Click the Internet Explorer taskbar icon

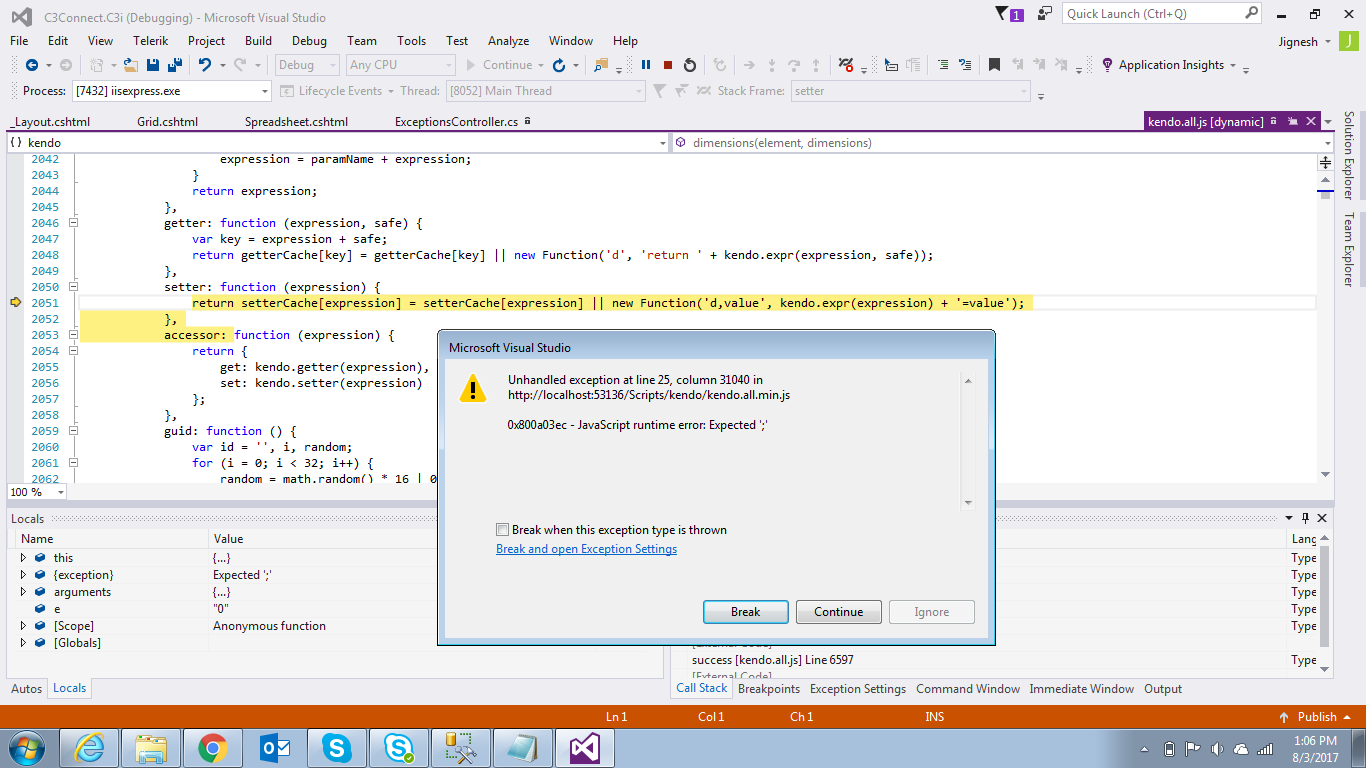(x=88, y=748)
